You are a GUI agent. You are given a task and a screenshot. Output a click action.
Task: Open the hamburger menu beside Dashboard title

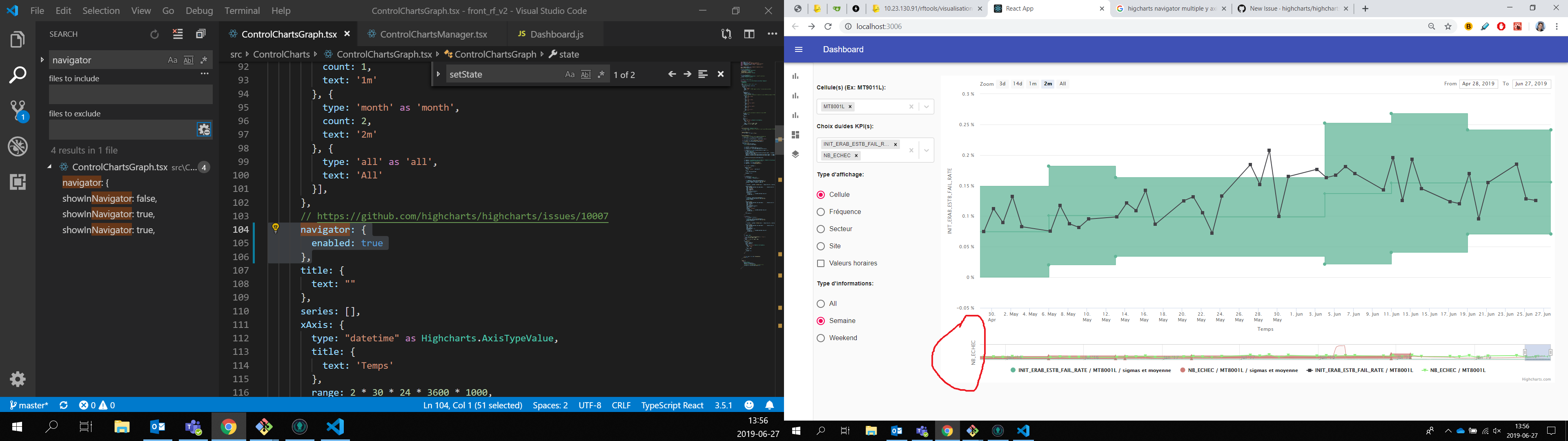point(798,49)
